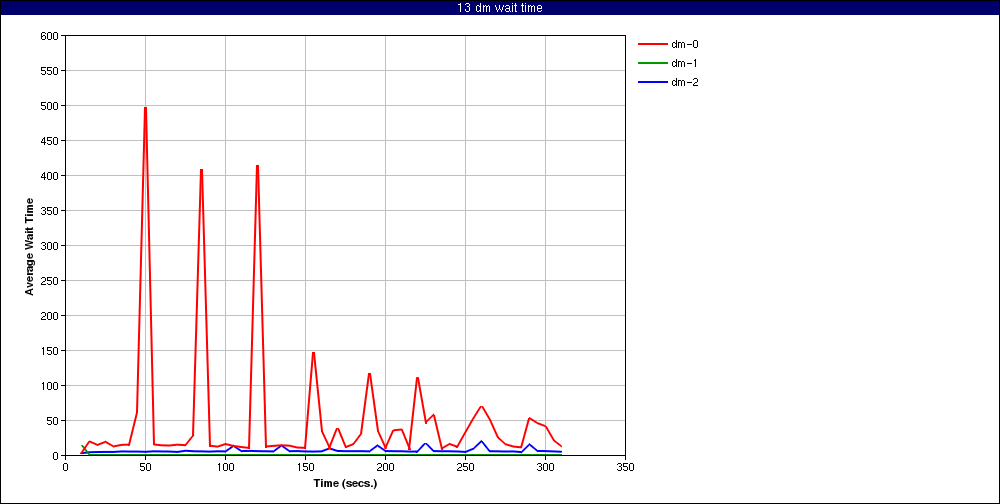Screen dimensions: 1000x504
Task: Click the y-axis tick label 300
Action: pos(50,246)
